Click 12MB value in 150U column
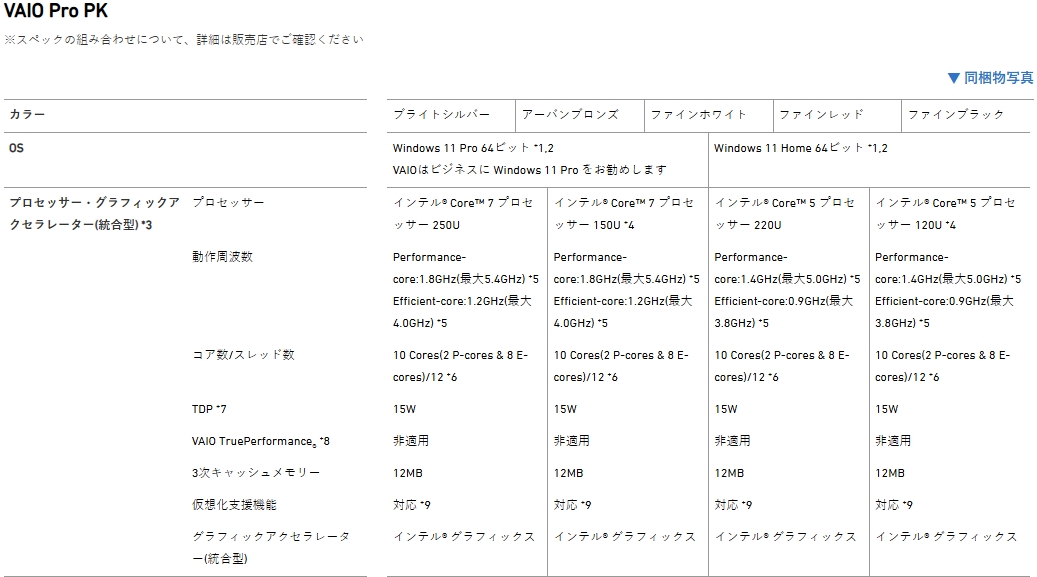Image resolution: width=1037 pixels, height=577 pixels. pos(567,473)
